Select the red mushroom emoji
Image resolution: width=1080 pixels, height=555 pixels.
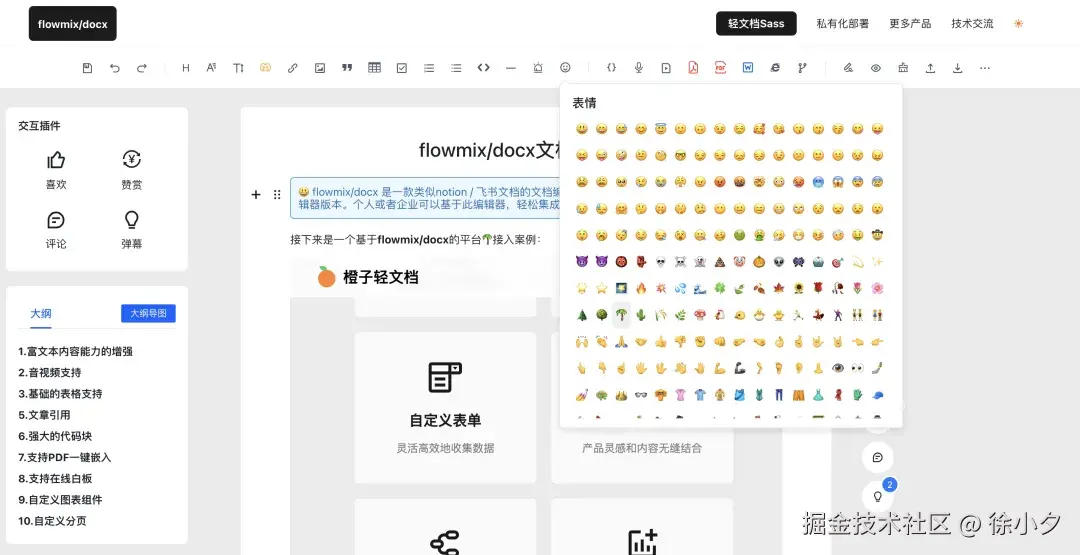[x=700, y=315]
